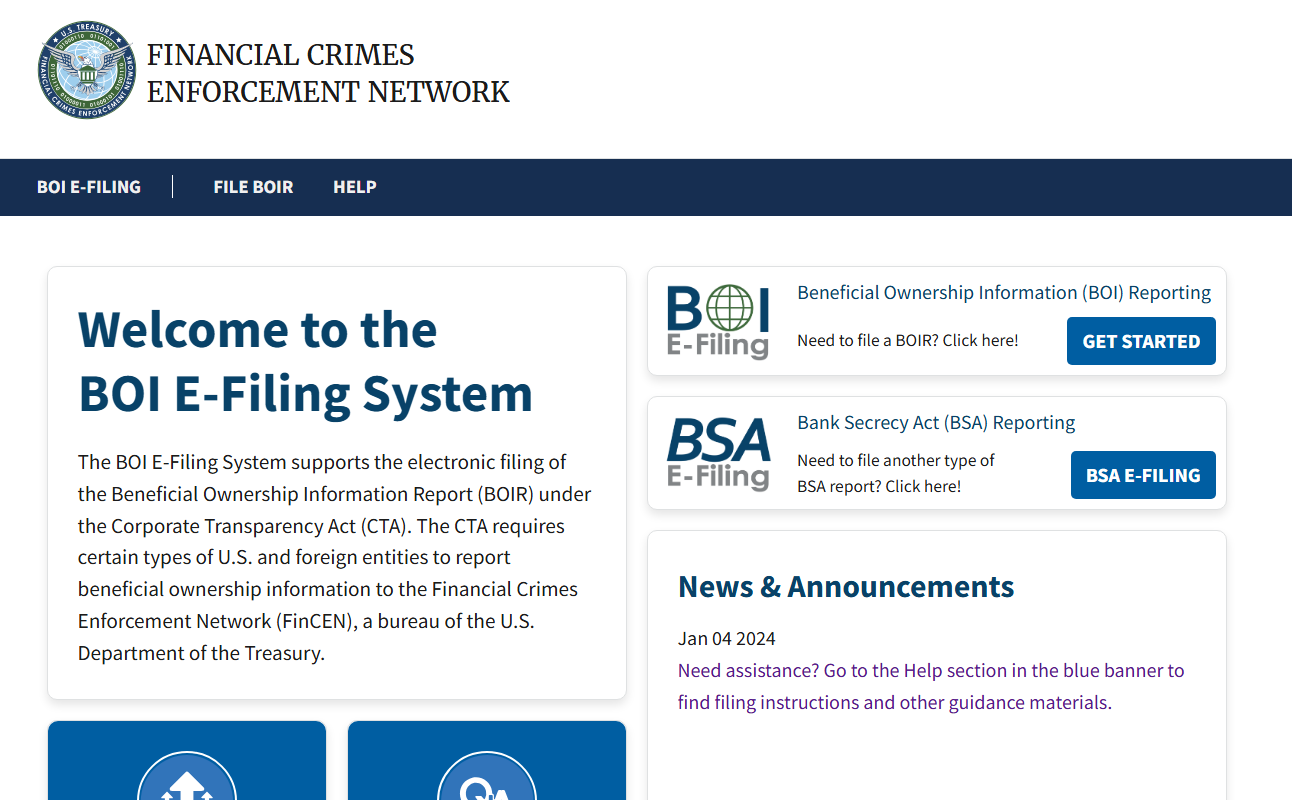Open the FILE BOIR menu item
The width and height of the screenshot is (1292, 800).
(x=253, y=187)
